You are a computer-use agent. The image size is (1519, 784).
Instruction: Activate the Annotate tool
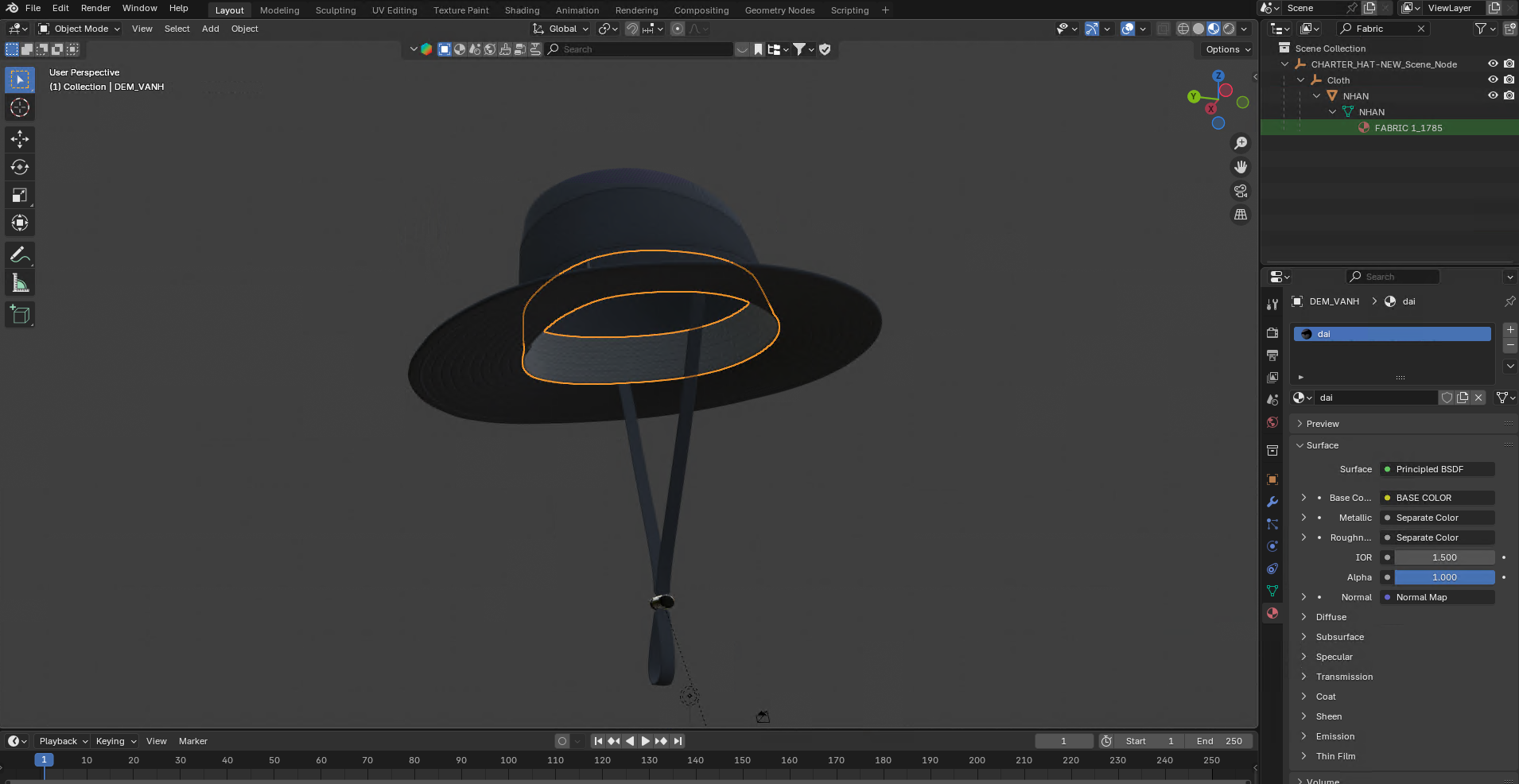coord(20,255)
